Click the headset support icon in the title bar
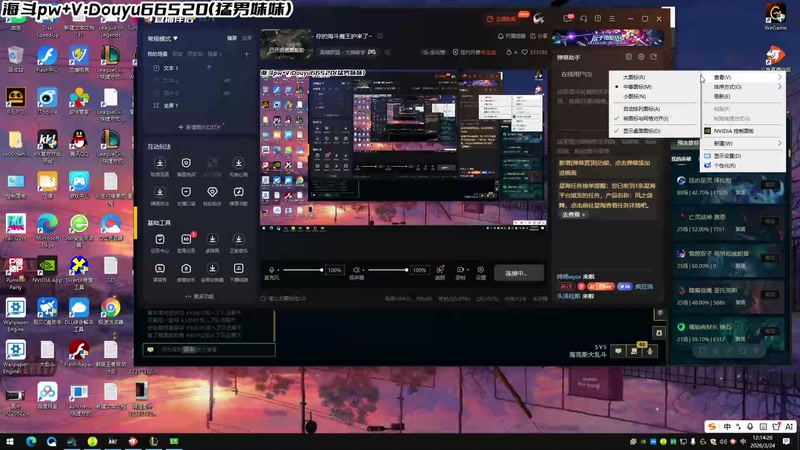This screenshot has height=450, width=800. (x=583, y=18)
